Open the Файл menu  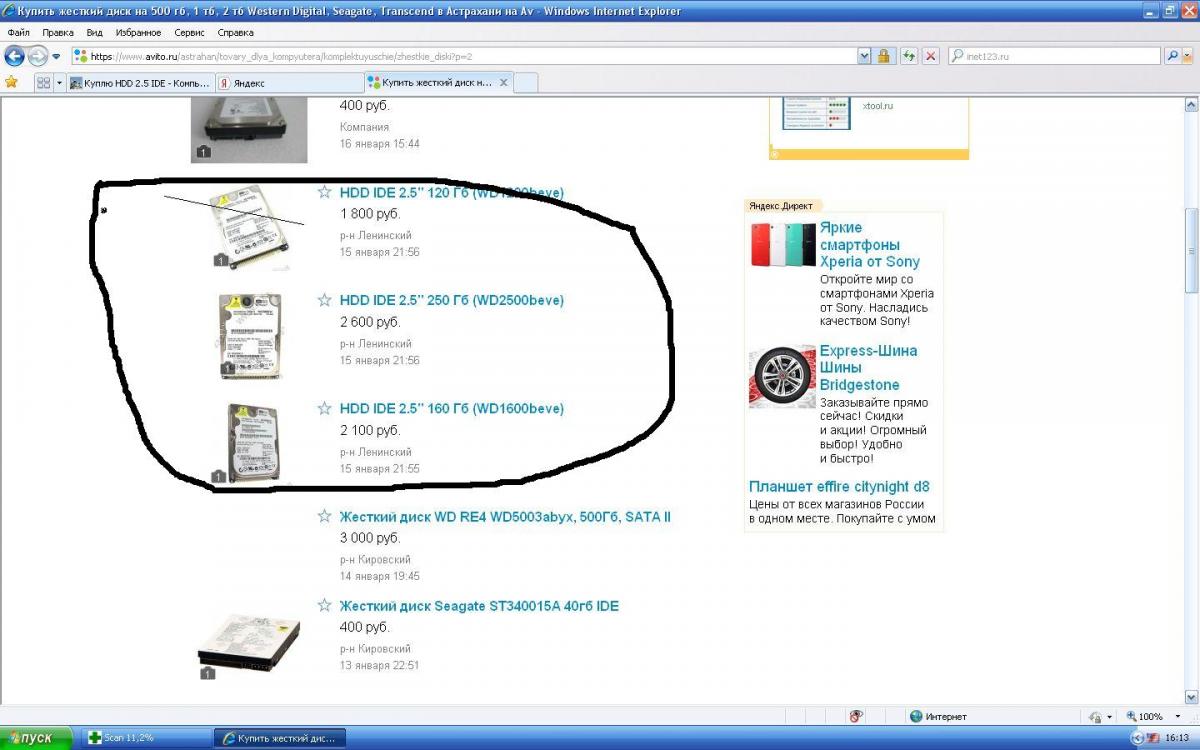(18, 33)
